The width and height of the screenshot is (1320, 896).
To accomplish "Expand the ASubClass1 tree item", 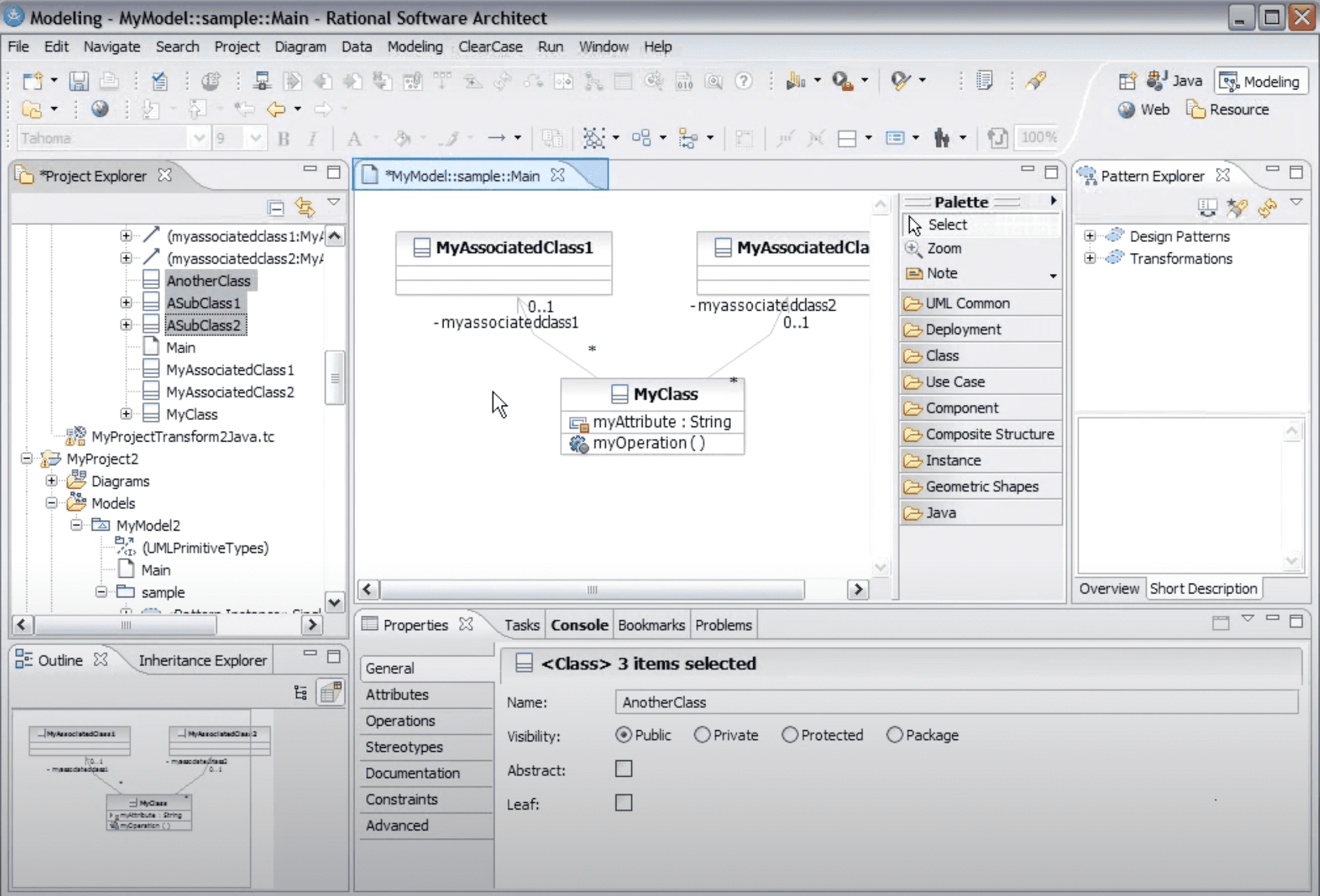I will [x=126, y=303].
